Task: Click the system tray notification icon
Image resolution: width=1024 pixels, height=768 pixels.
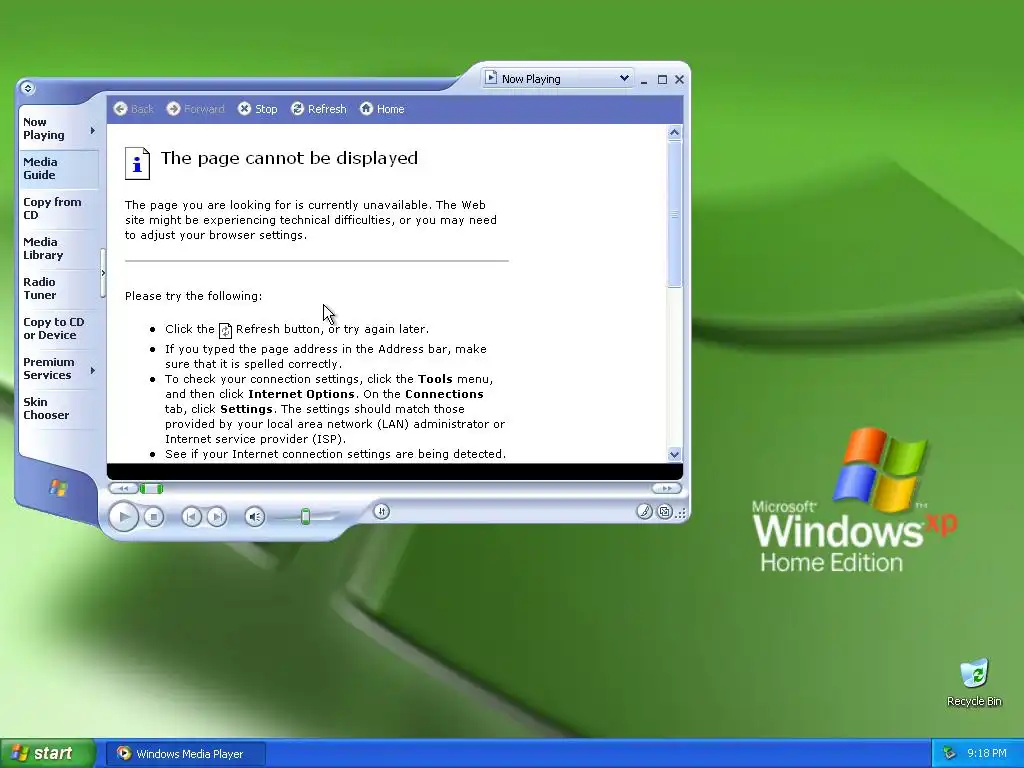Action: [x=950, y=754]
